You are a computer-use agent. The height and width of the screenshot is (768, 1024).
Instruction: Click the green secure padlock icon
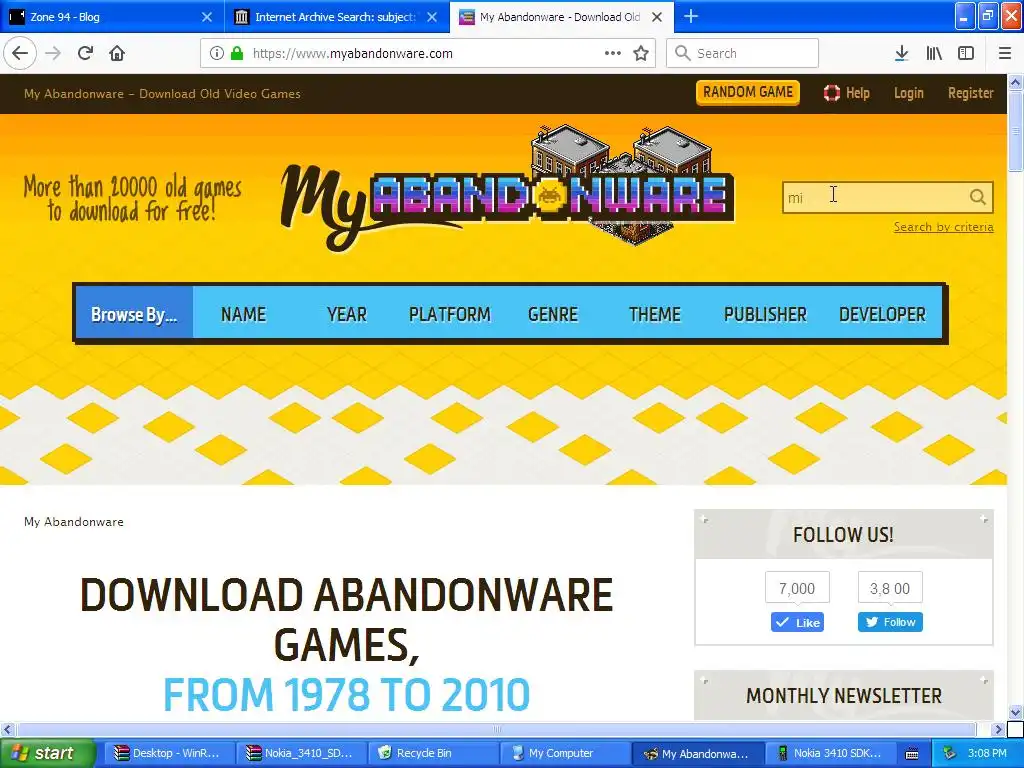click(x=237, y=53)
